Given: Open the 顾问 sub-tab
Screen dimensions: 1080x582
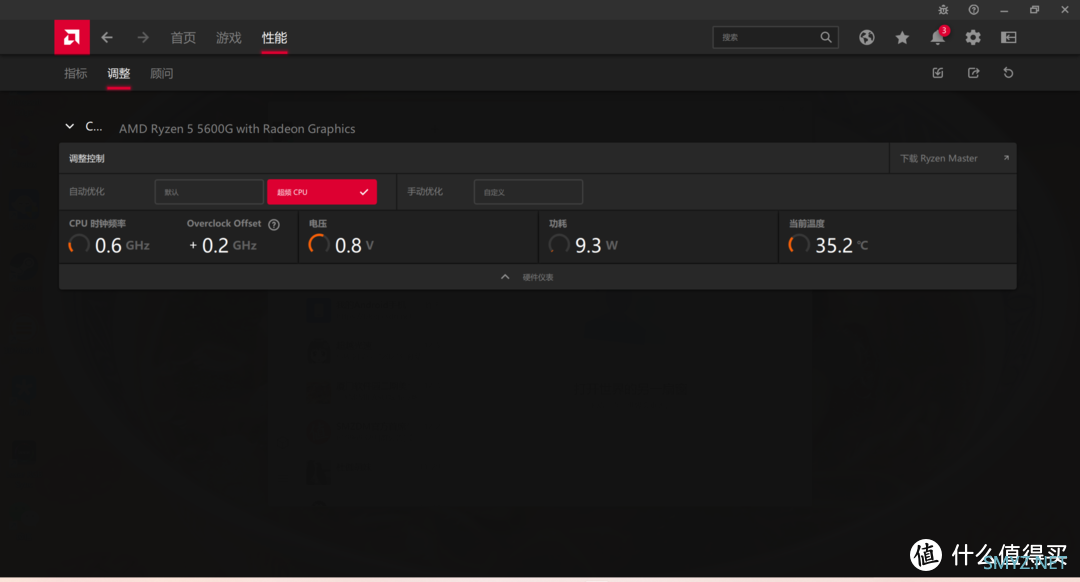Looking at the screenshot, I should [x=161, y=73].
